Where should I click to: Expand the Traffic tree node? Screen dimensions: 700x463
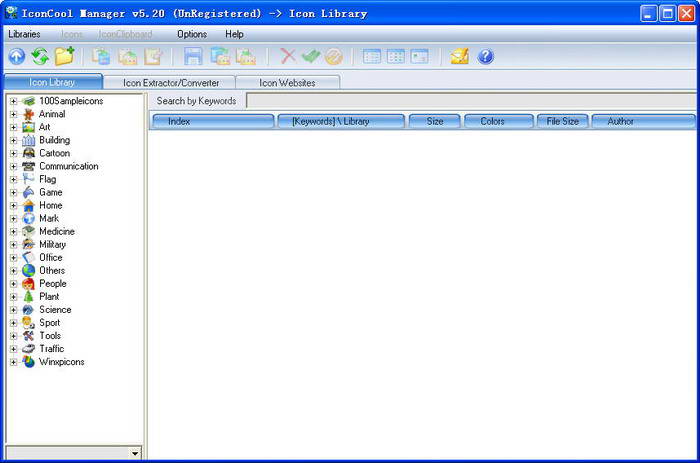click(x=13, y=349)
